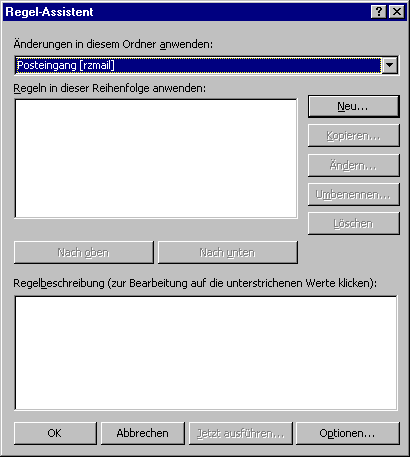Click the Regeln in dieser Reihenfolge label
The width and height of the screenshot is (410, 457).
click(110, 88)
